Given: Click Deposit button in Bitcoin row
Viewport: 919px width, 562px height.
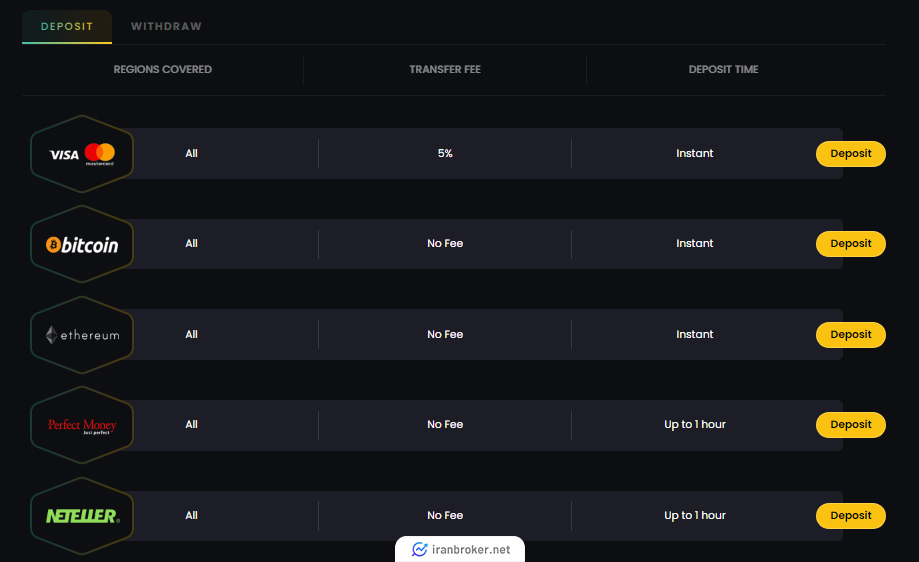Looking at the screenshot, I should pyautogui.click(x=850, y=244).
